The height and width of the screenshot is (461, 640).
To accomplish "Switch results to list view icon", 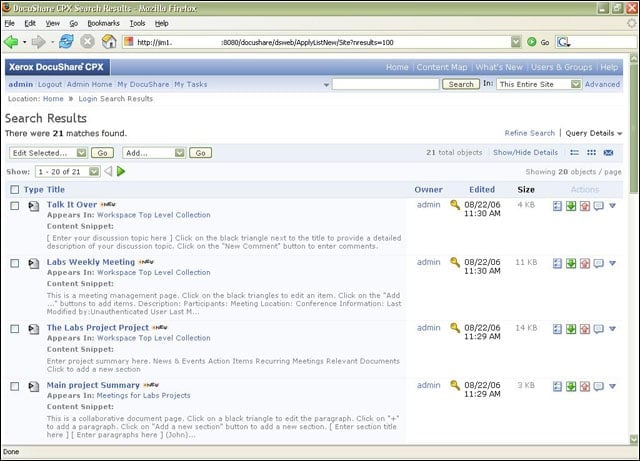I will pyautogui.click(x=574, y=153).
